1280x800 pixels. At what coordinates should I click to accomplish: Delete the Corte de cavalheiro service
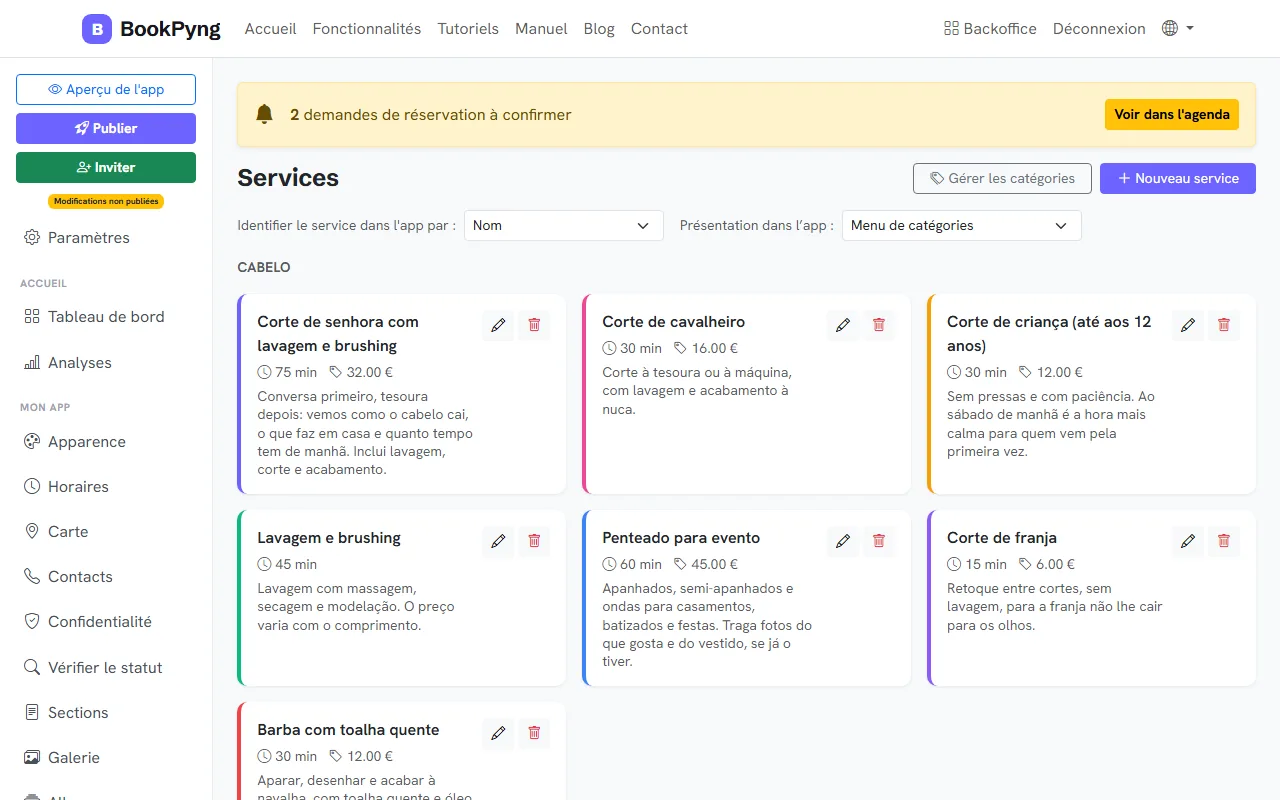[x=879, y=325]
